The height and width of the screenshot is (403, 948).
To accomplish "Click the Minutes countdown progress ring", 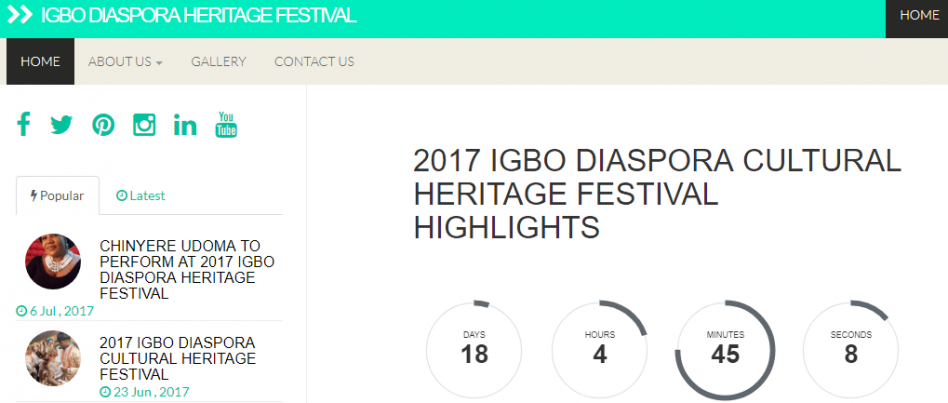I will 725,350.
